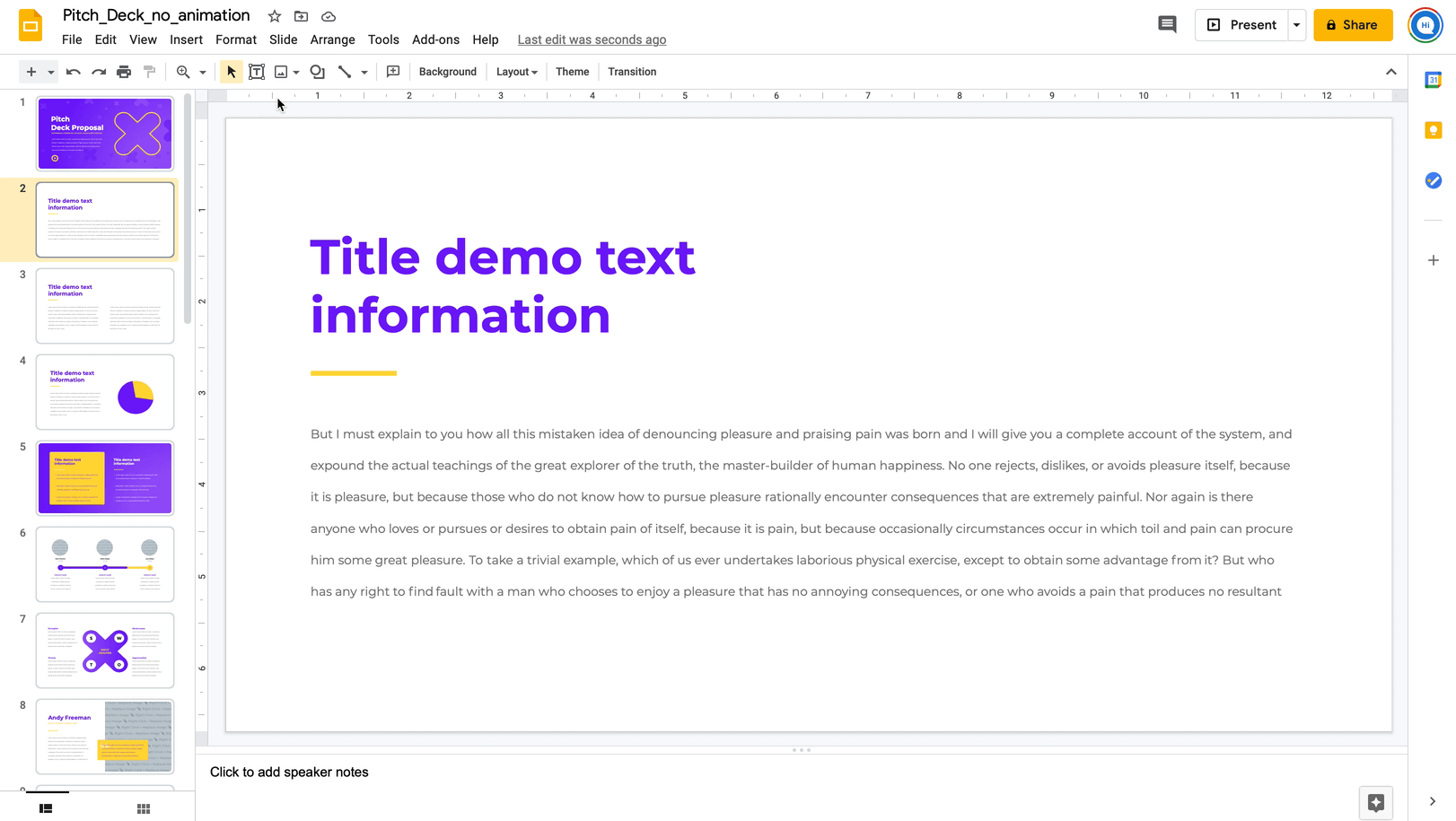Select slide 6 timeline thumbnail
1456x821 pixels.
click(x=105, y=564)
